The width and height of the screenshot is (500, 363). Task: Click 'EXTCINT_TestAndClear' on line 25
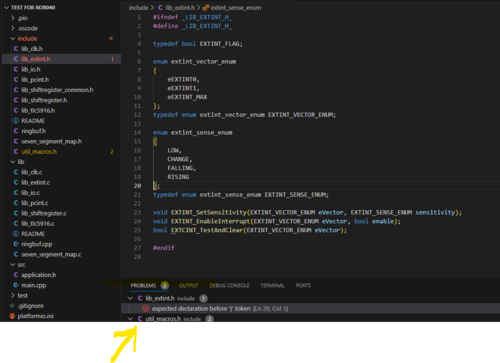coord(207,230)
